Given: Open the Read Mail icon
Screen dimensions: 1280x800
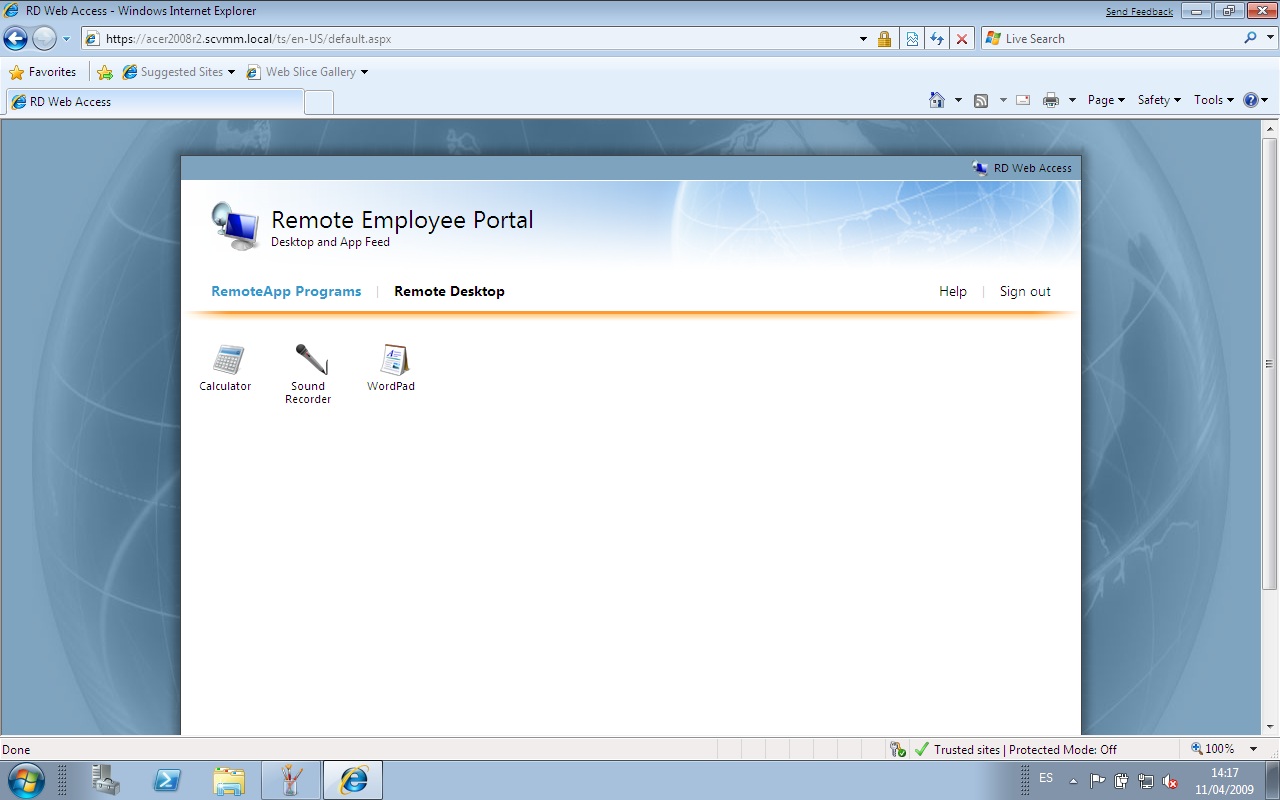Looking at the screenshot, I should coord(1023,100).
